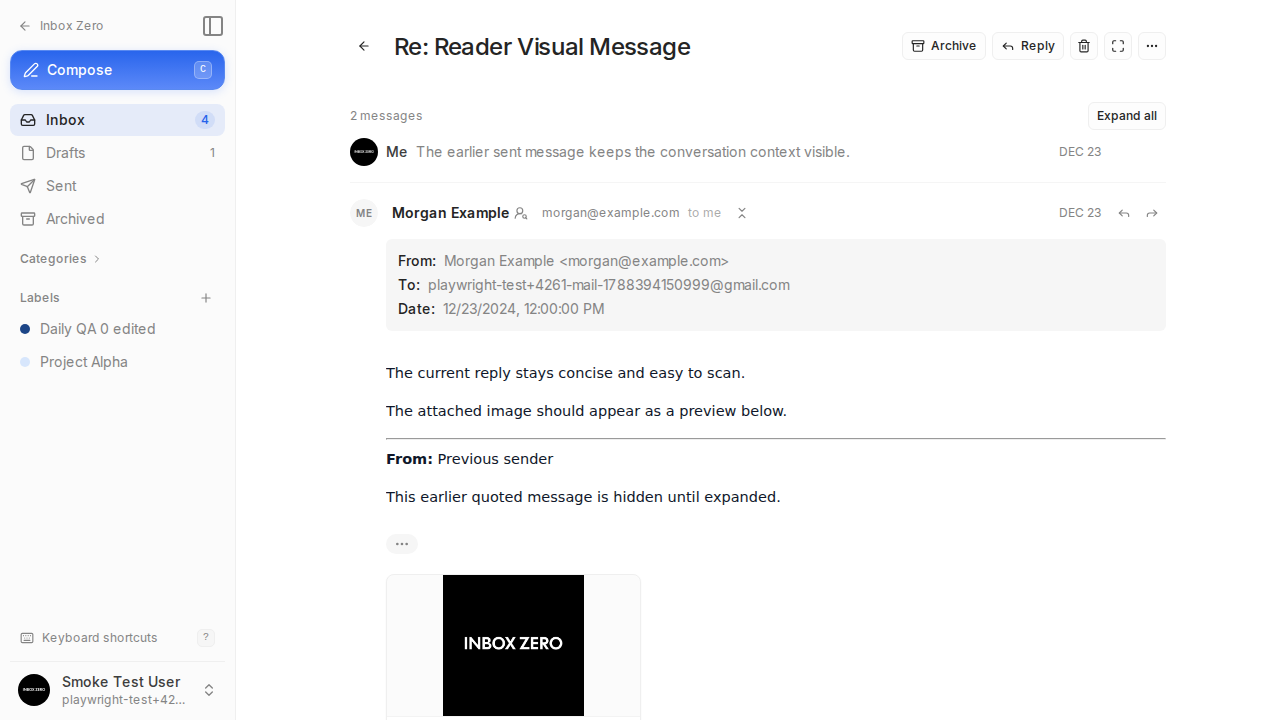The height and width of the screenshot is (720, 1280).
Task: Click the Reply button in header
Action: pos(1028,46)
